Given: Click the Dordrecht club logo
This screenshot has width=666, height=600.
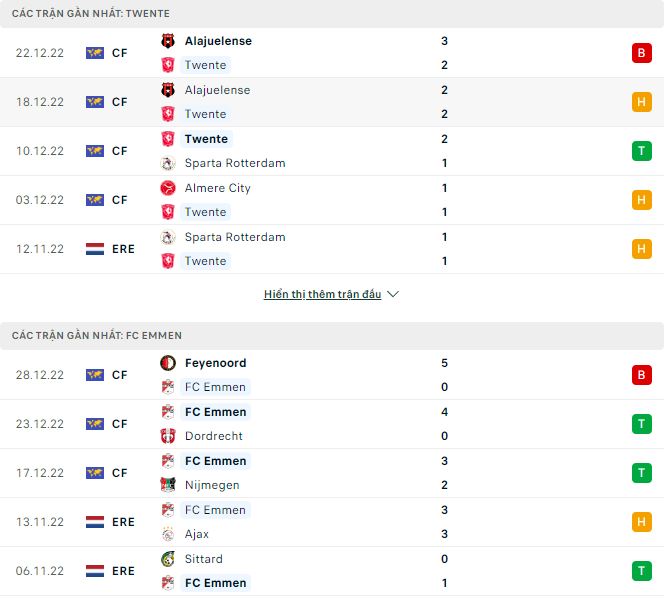Looking at the screenshot, I should pyautogui.click(x=168, y=436).
